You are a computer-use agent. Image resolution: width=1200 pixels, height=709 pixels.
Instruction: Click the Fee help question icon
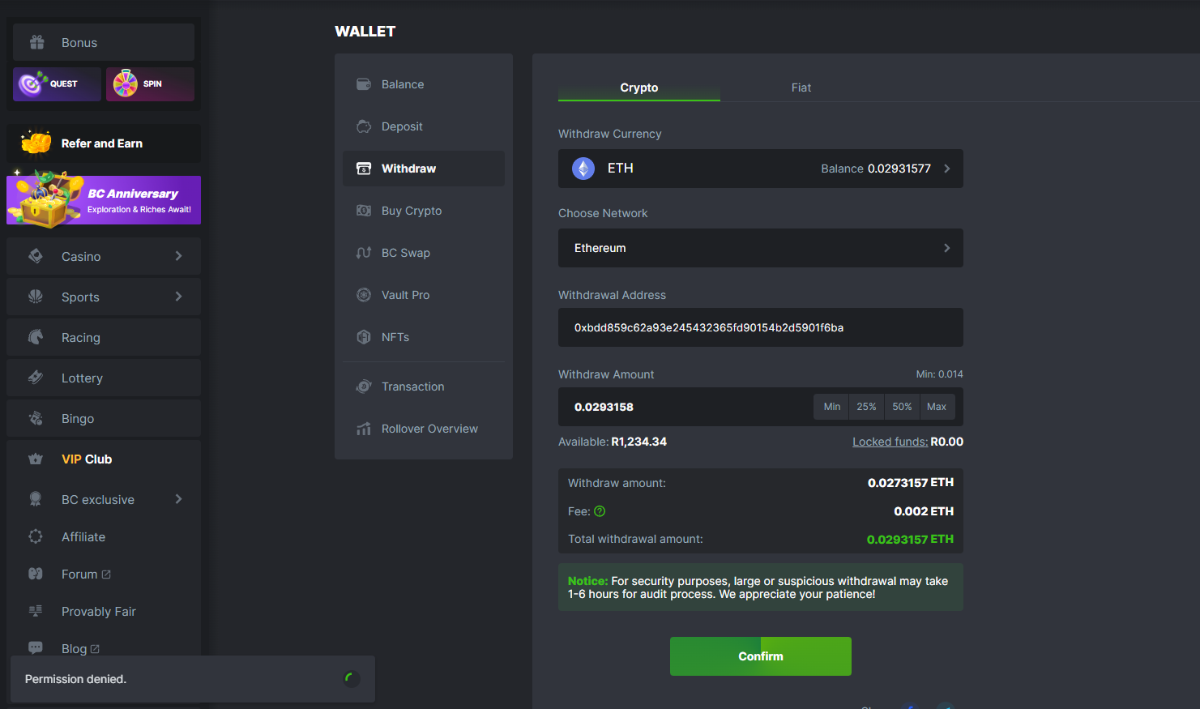600,511
